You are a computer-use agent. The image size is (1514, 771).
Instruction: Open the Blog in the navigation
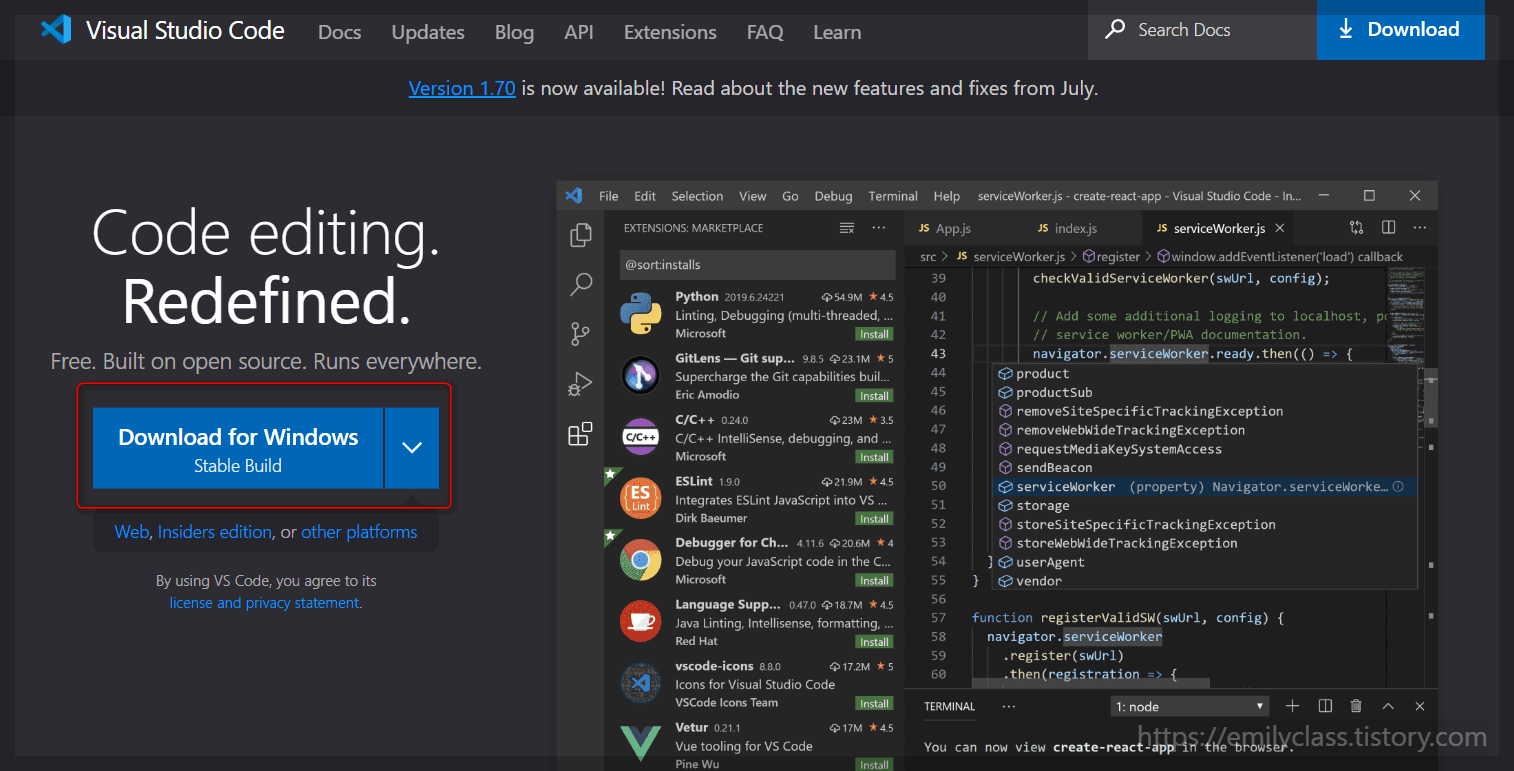click(514, 32)
